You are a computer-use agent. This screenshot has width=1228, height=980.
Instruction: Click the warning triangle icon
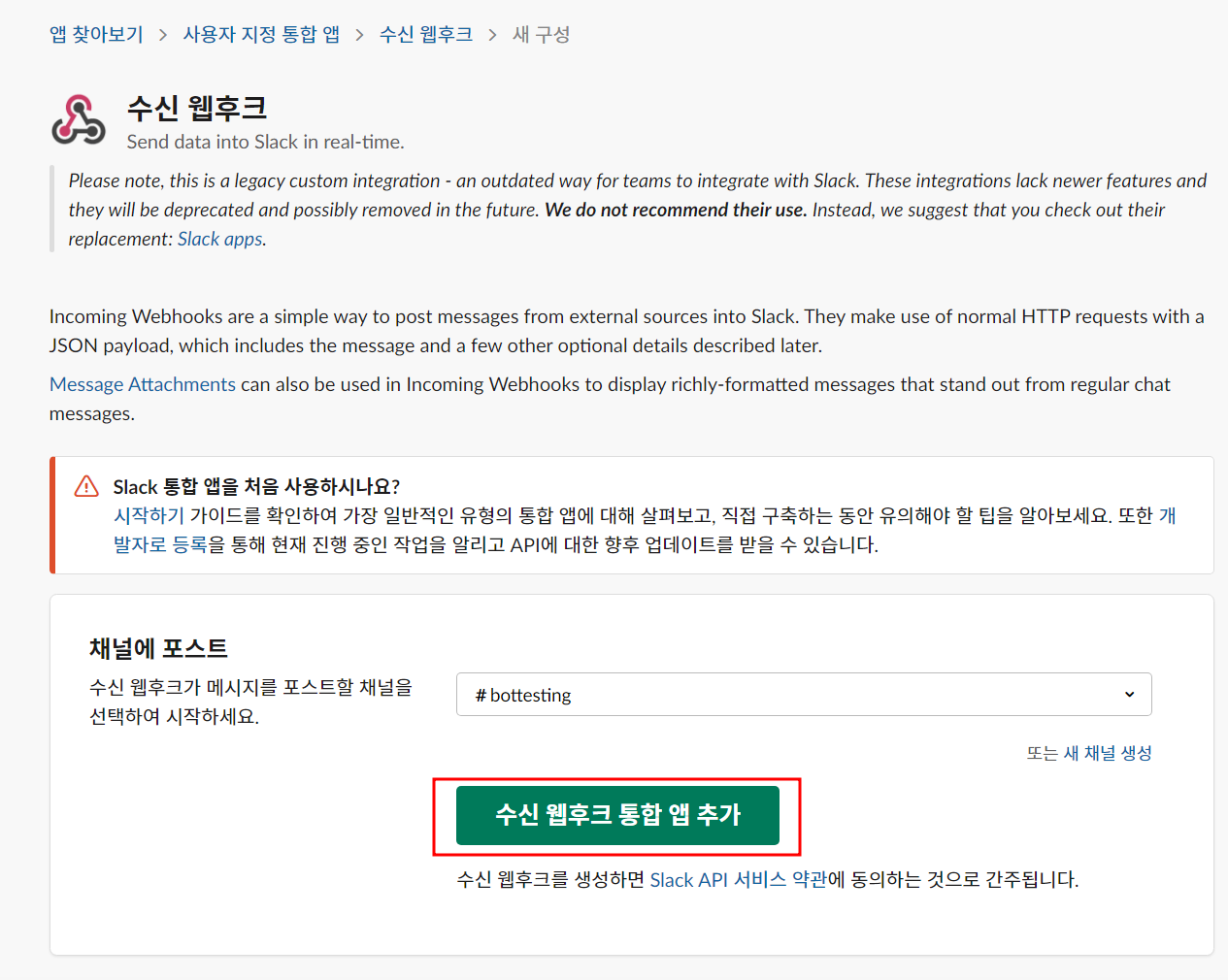coord(86,486)
